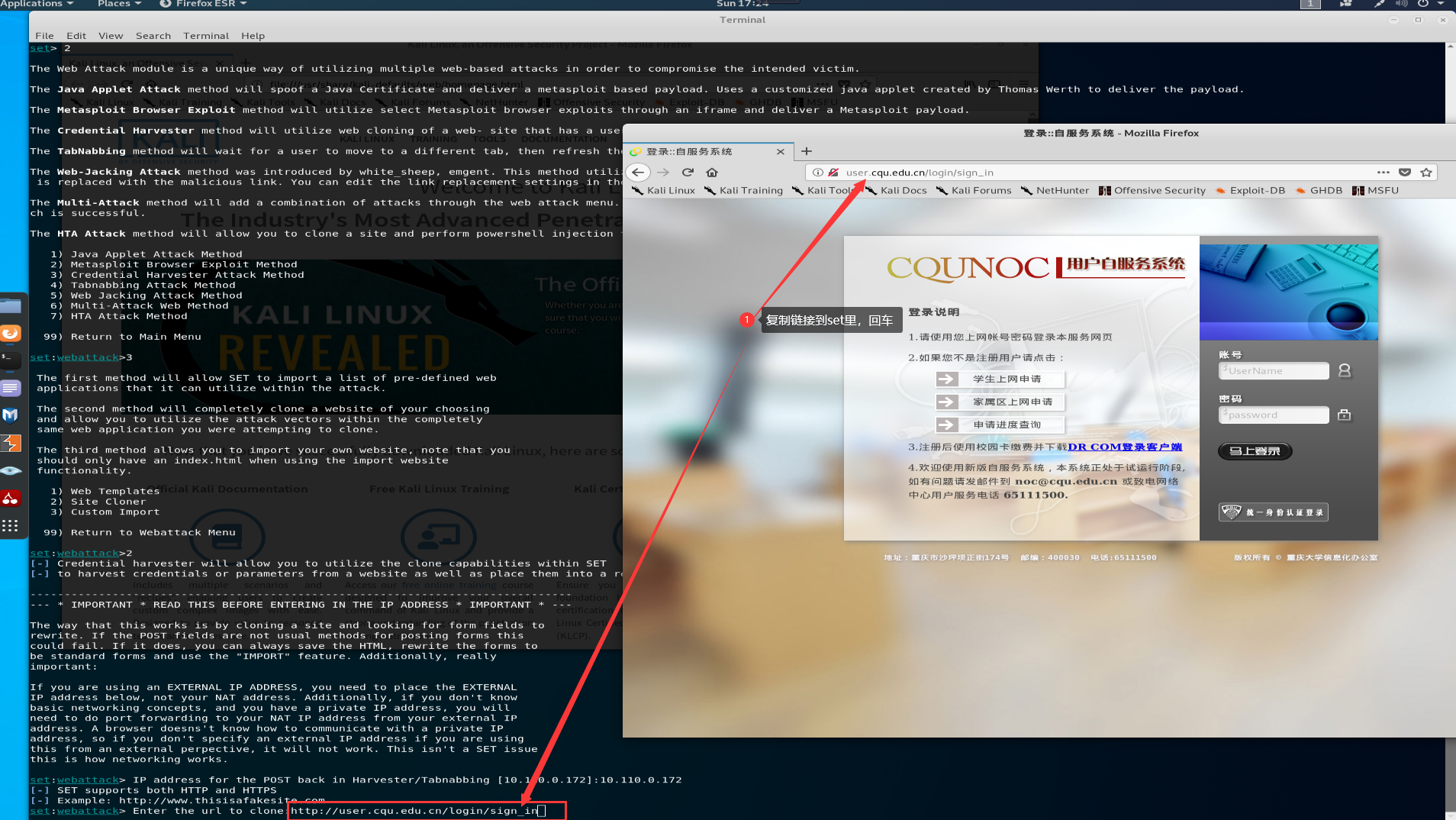The image size is (1456, 820).
Task: Launch Cherrytree from the dock
Action: point(11,498)
